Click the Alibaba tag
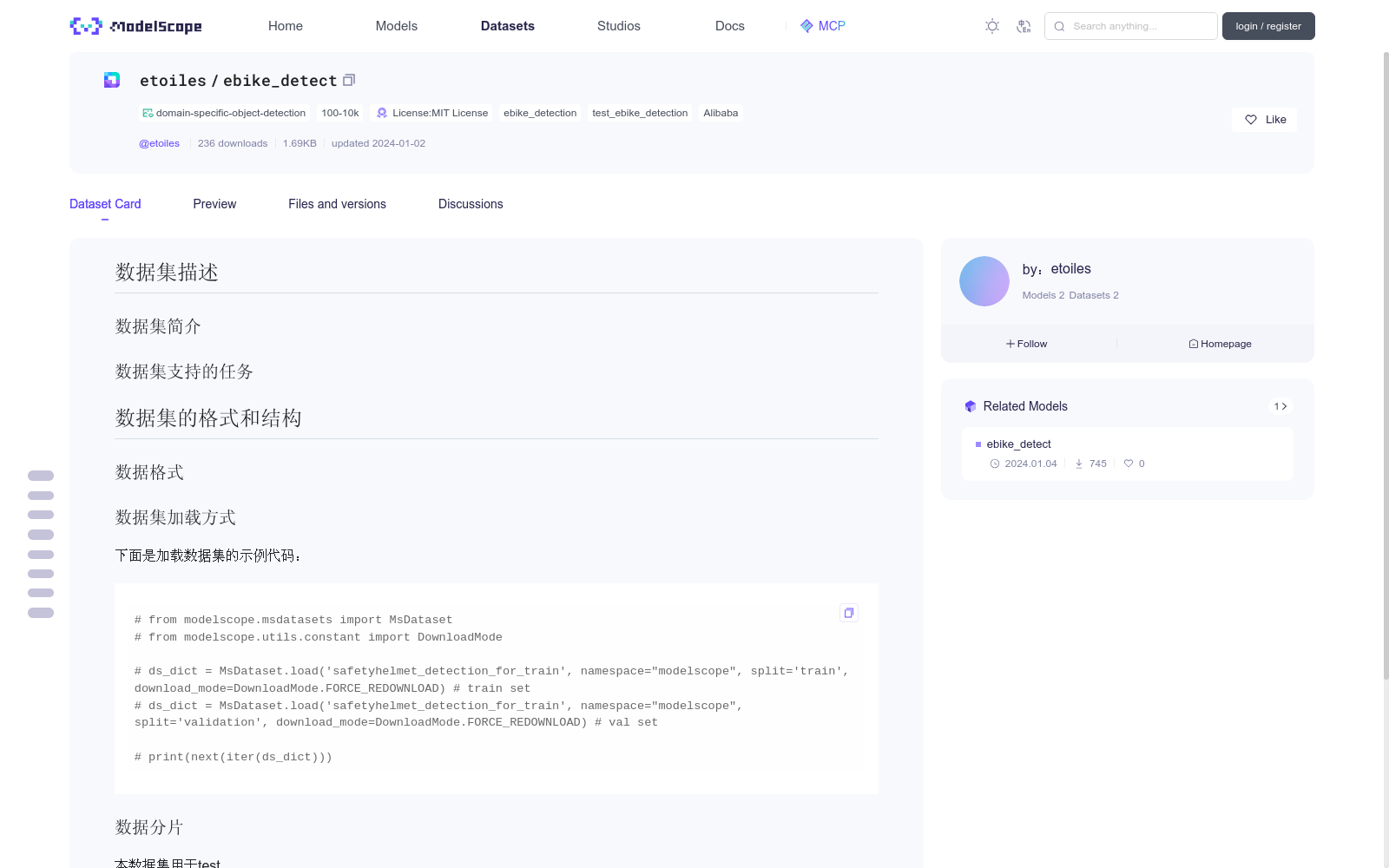This screenshot has height=868, width=1389. [721, 113]
